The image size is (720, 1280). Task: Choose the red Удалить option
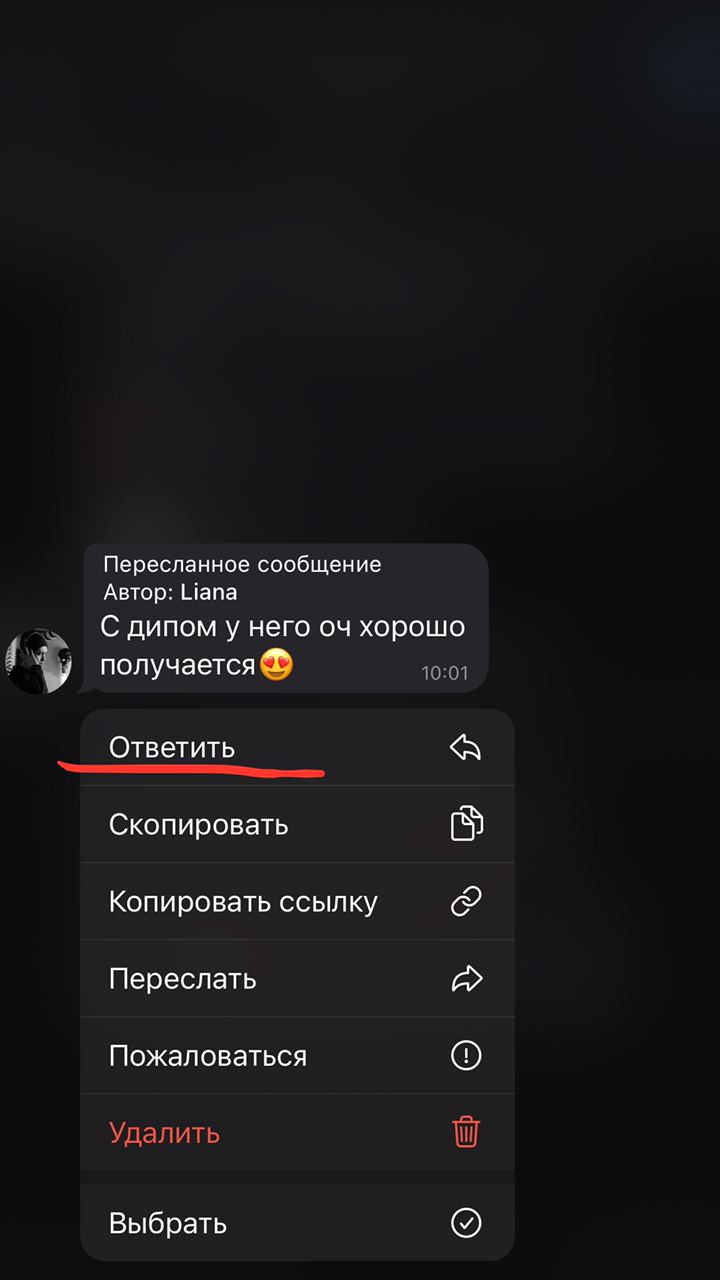297,1132
